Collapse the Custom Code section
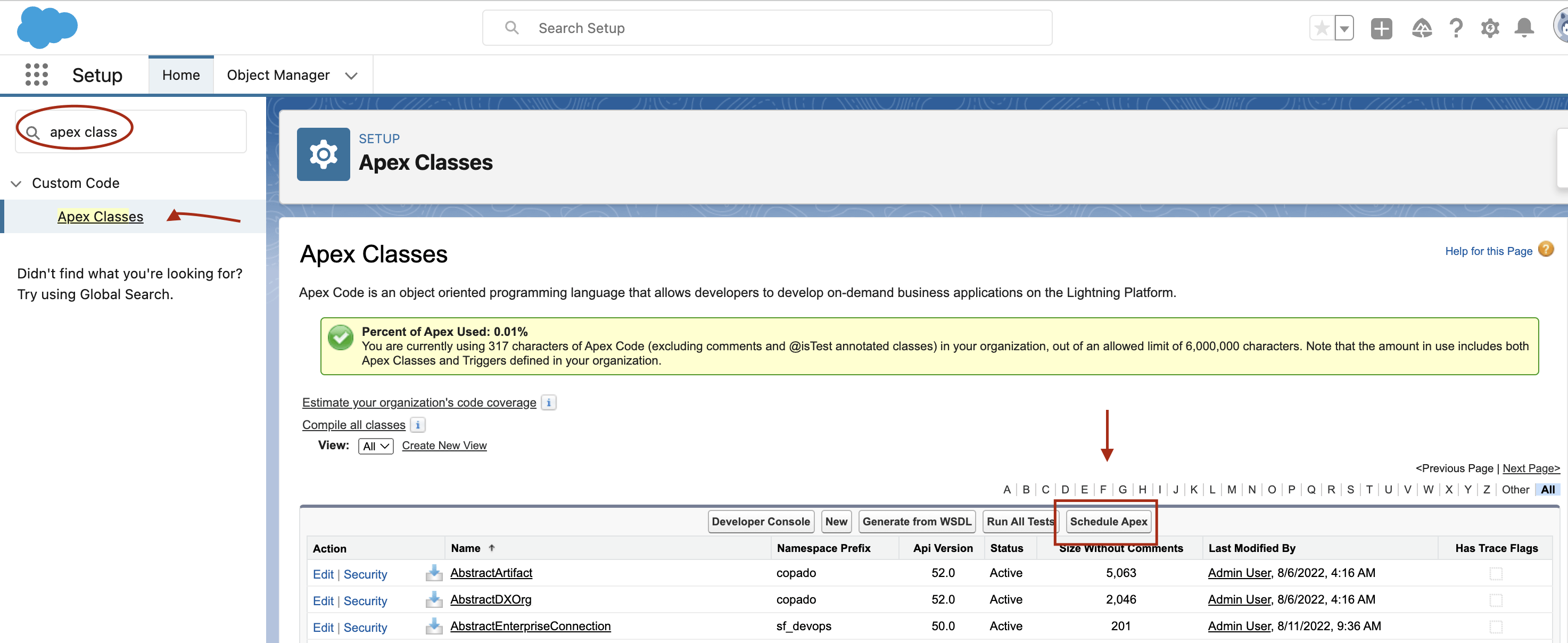 pyautogui.click(x=15, y=183)
